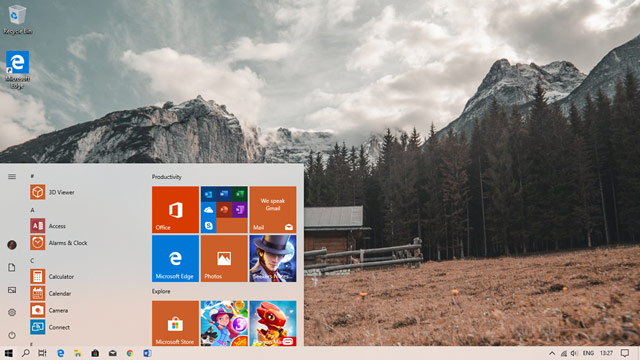Open the Power options button
This screenshot has height=360, width=640.
tap(12, 335)
